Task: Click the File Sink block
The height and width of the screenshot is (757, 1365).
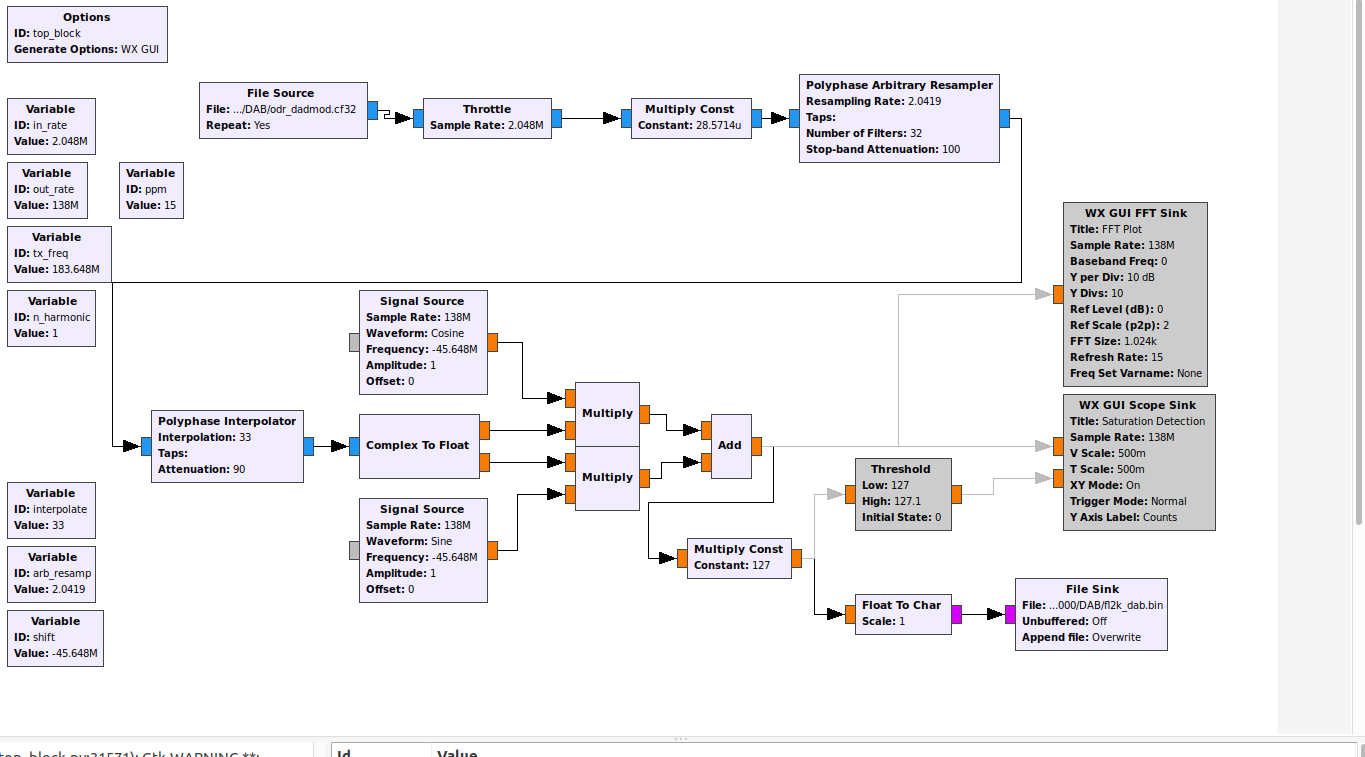Action: (x=1091, y=614)
